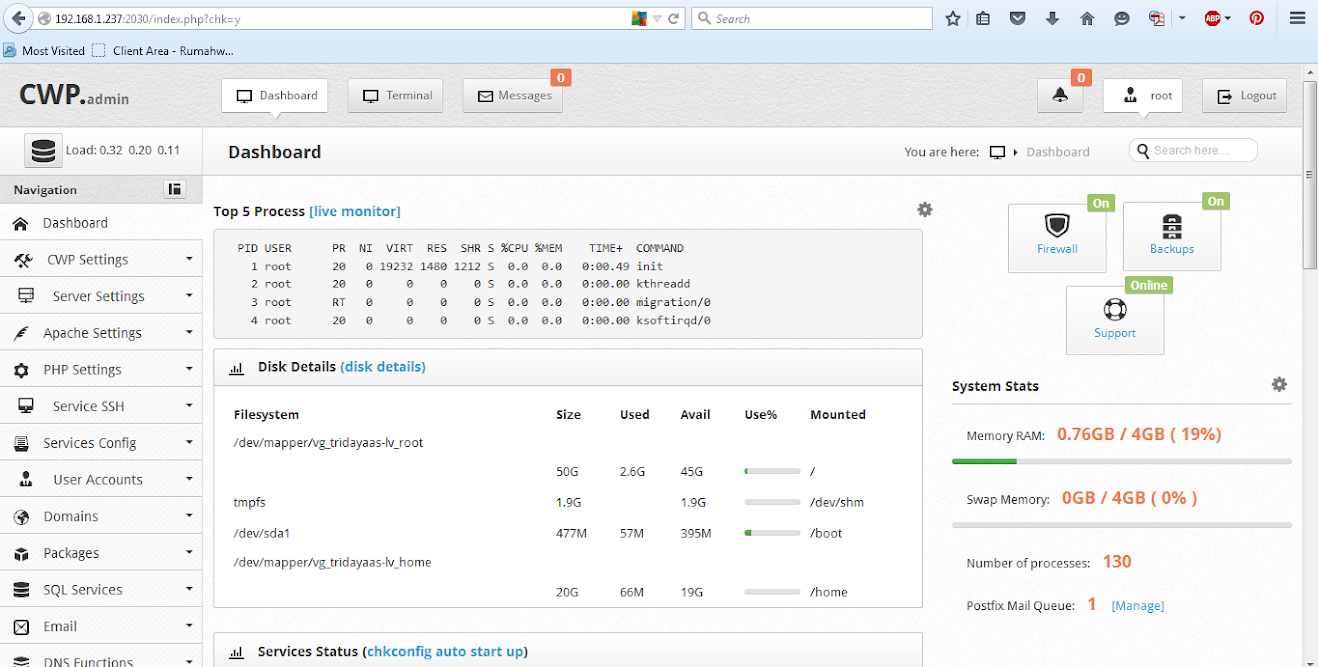Image resolution: width=1318 pixels, height=667 pixels.
Task: Click process count 130
Action: [1117, 562]
